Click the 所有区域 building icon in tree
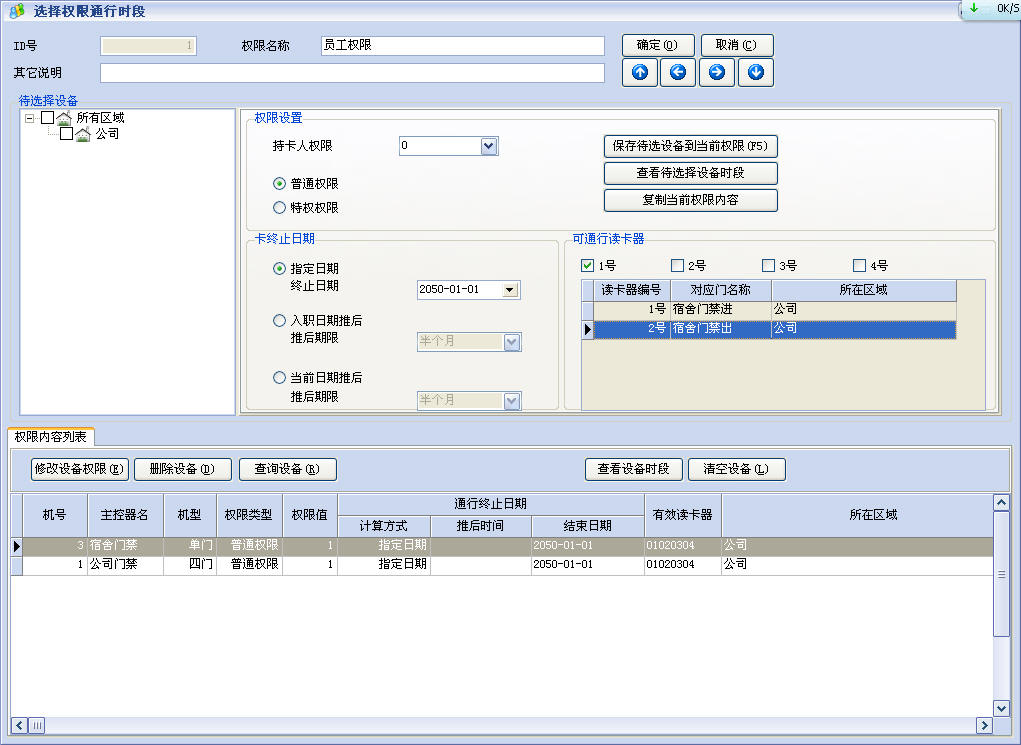This screenshot has height=745, width=1021. click(63, 118)
